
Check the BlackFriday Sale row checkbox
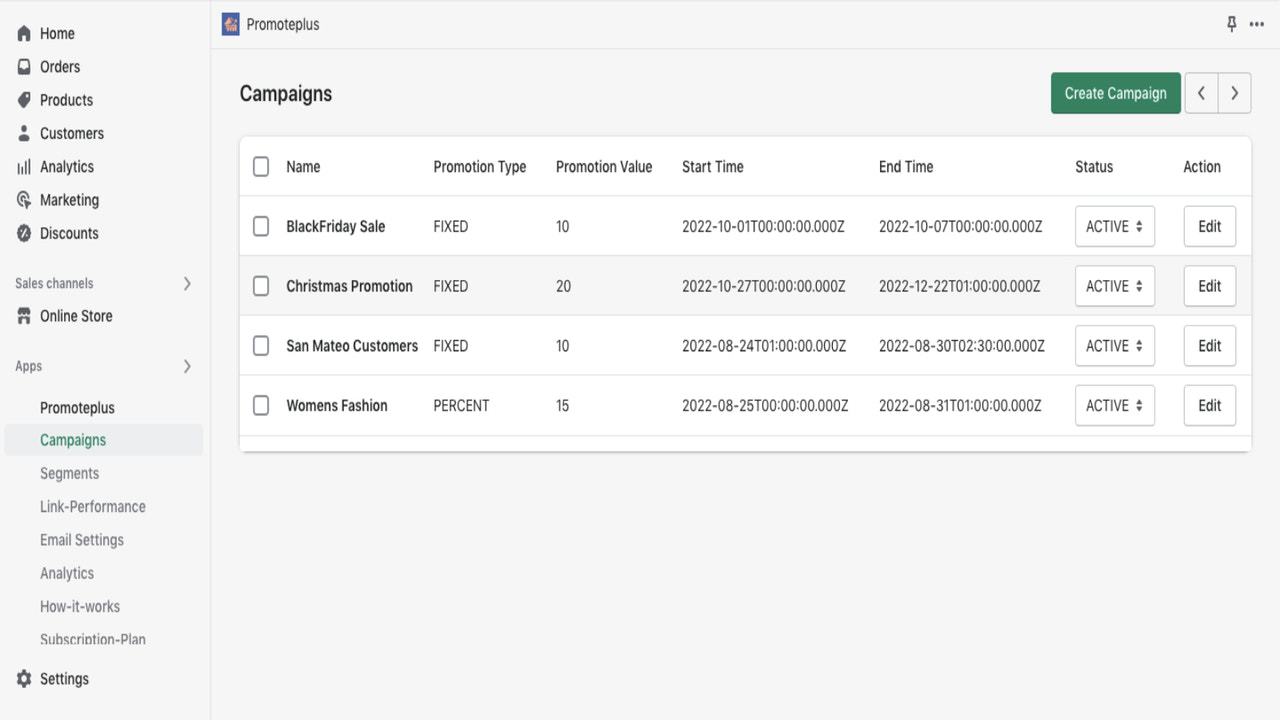point(261,226)
